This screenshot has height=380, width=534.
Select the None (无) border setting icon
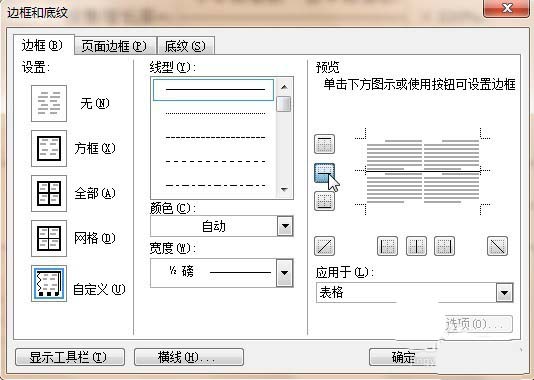point(49,104)
